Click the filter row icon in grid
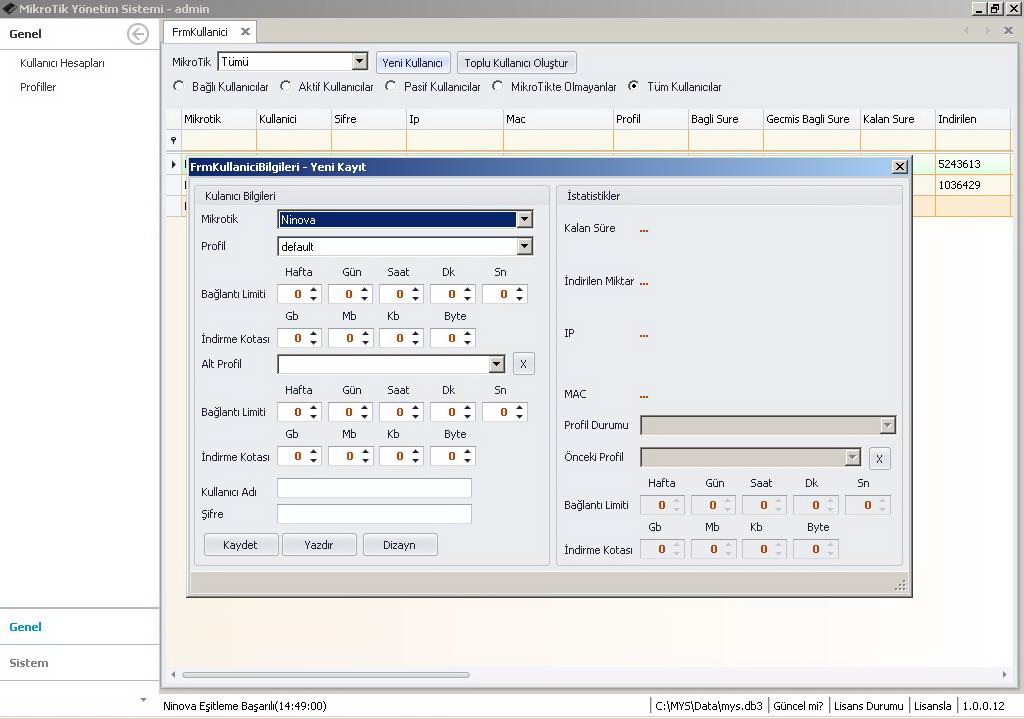The width and height of the screenshot is (1024, 719). click(x=173, y=140)
